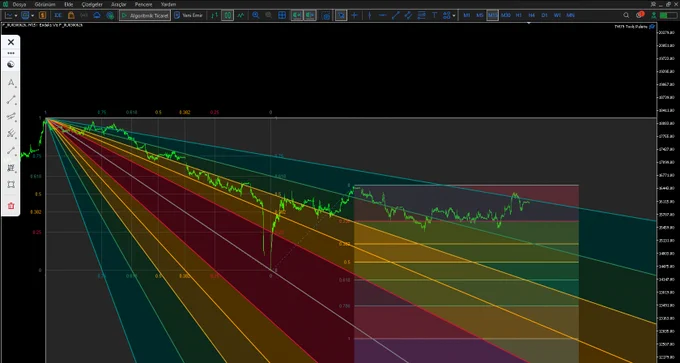The width and height of the screenshot is (680, 363).
Task: Open the Çizelgeler menu
Action: (x=92, y=4)
